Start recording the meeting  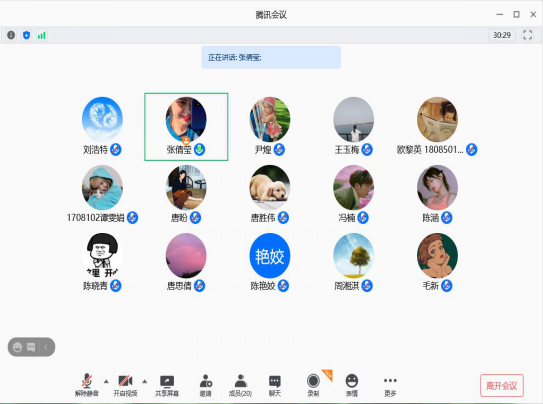click(x=313, y=386)
